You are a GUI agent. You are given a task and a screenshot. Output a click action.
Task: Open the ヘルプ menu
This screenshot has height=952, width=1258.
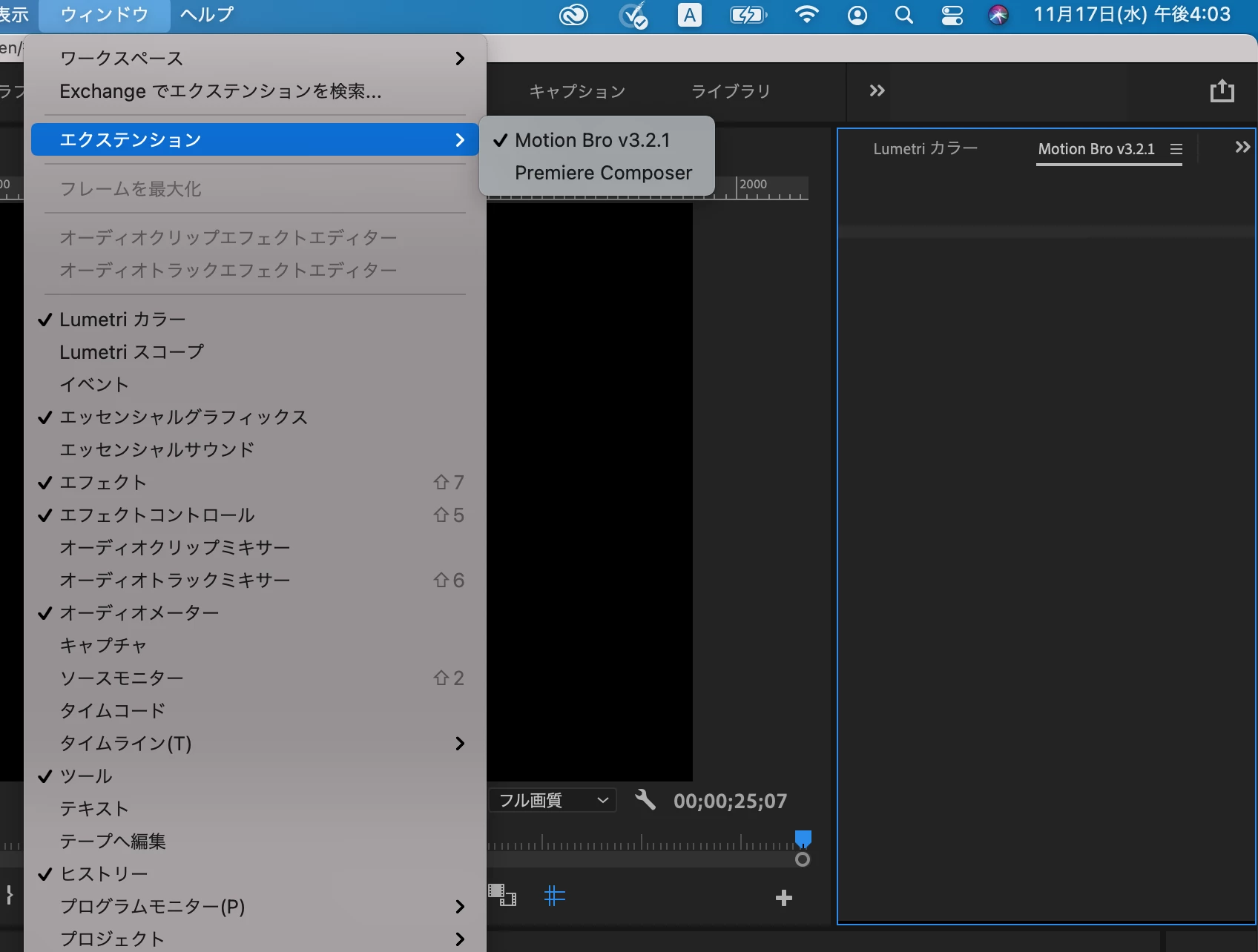coord(207,15)
